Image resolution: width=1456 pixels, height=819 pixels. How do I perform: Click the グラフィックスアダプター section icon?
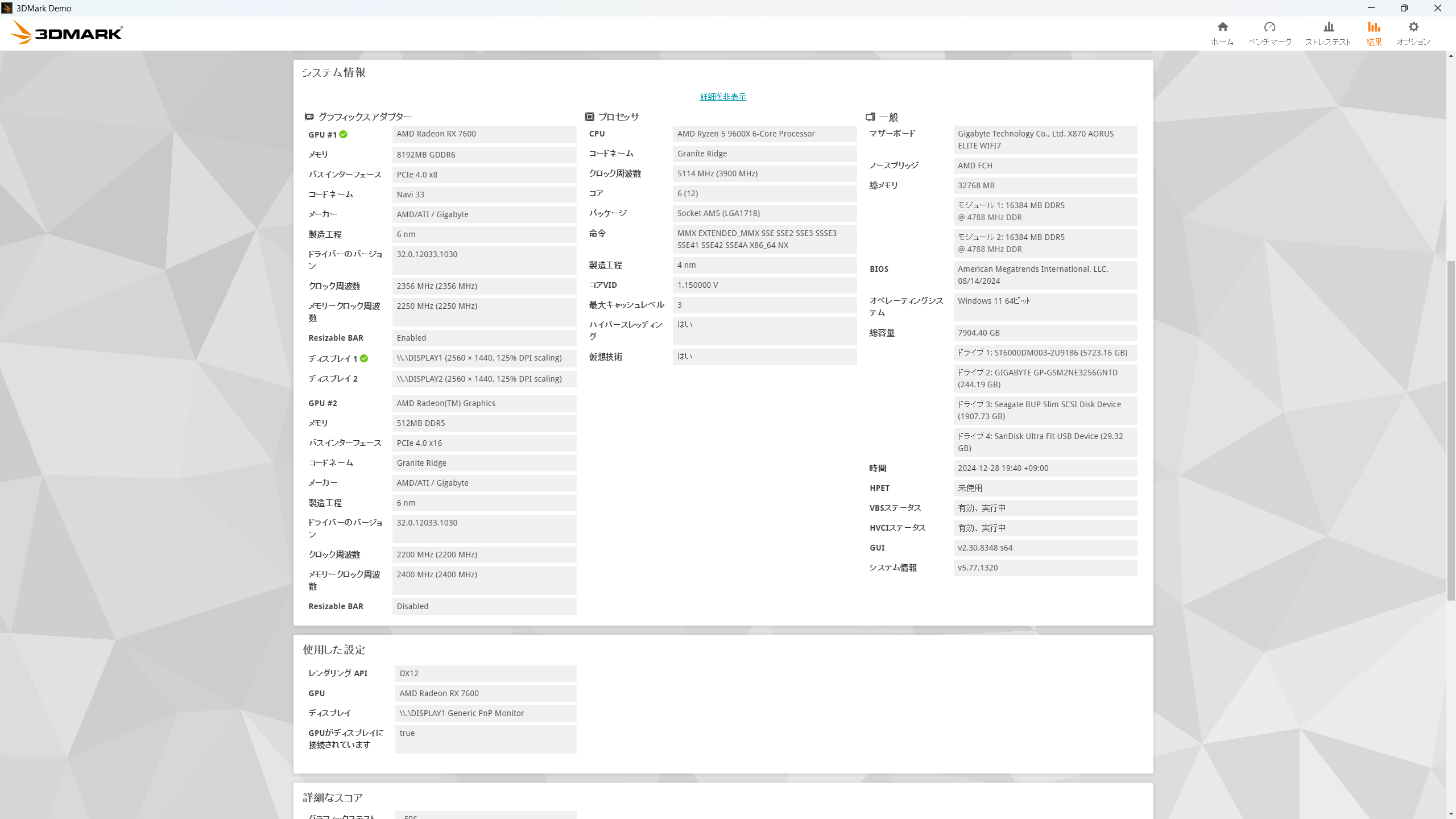309,117
